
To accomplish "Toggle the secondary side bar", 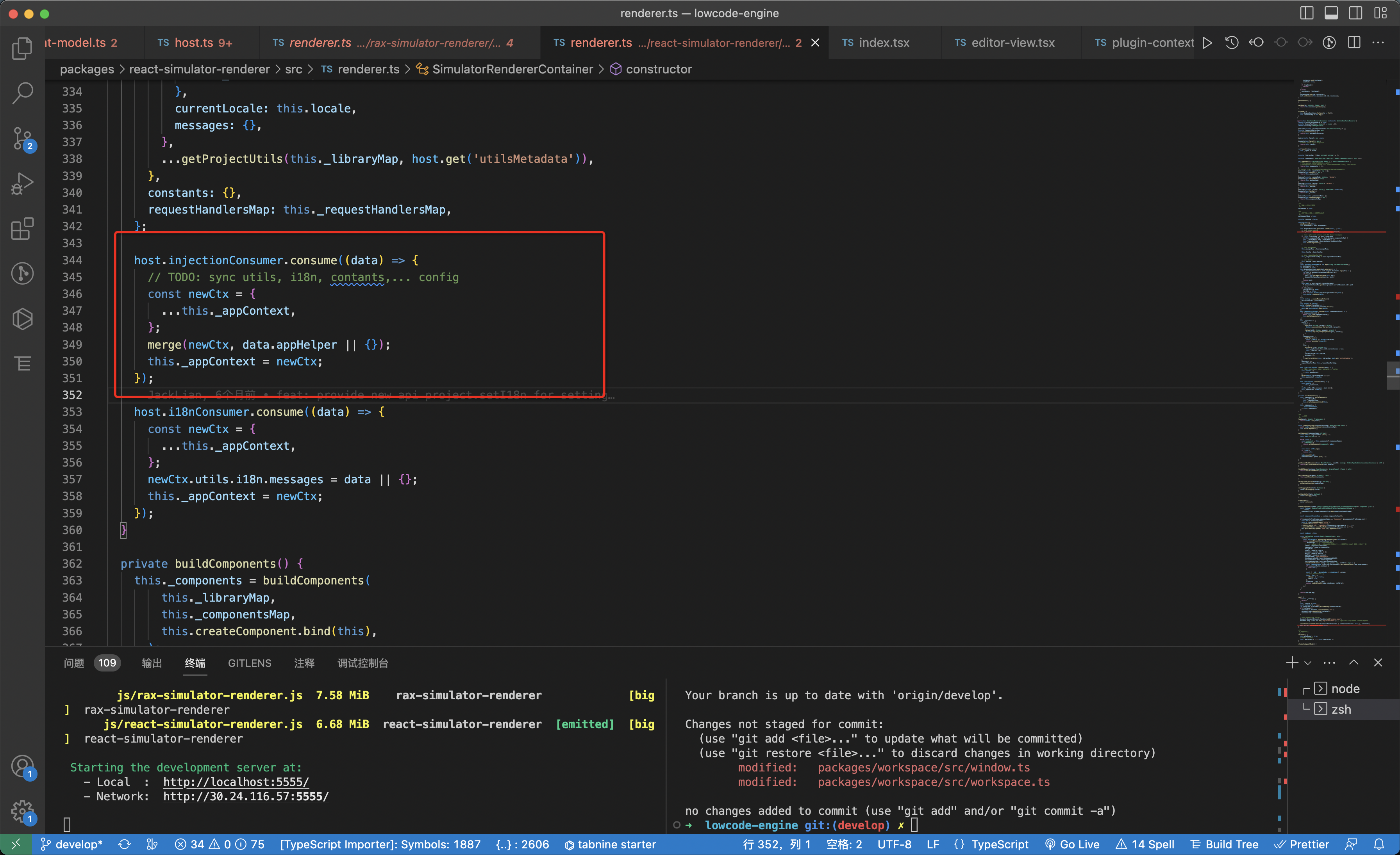I will point(1356,12).
